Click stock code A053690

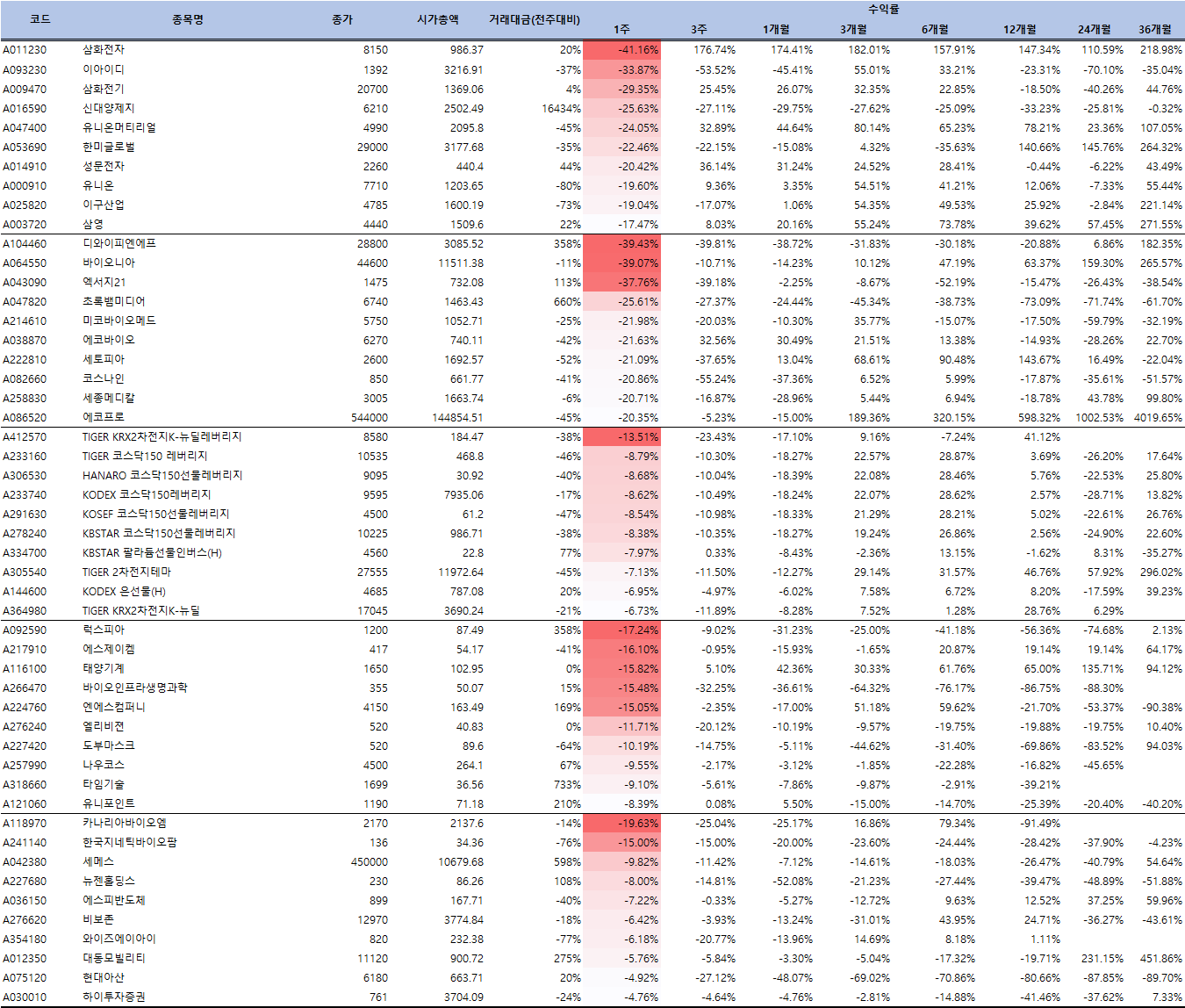click(x=25, y=147)
